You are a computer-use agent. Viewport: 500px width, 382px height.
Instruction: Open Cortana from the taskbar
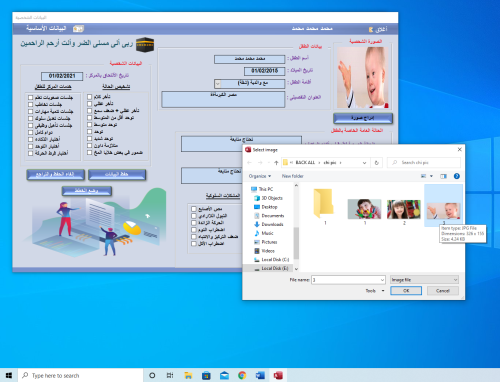(x=152, y=375)
